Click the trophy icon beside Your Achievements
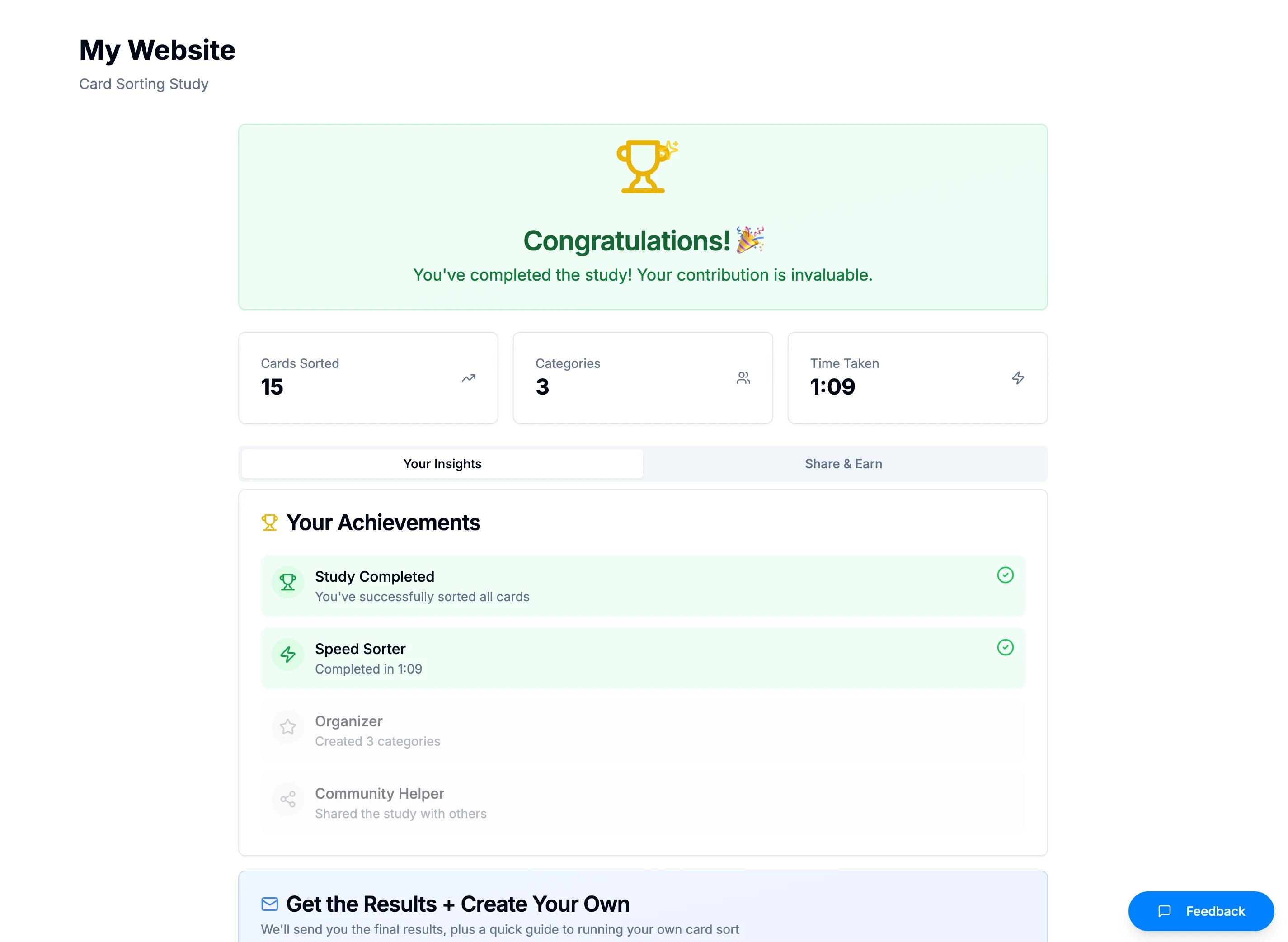Viewport: 1288px width, 942px height. [x=270, y=523]
